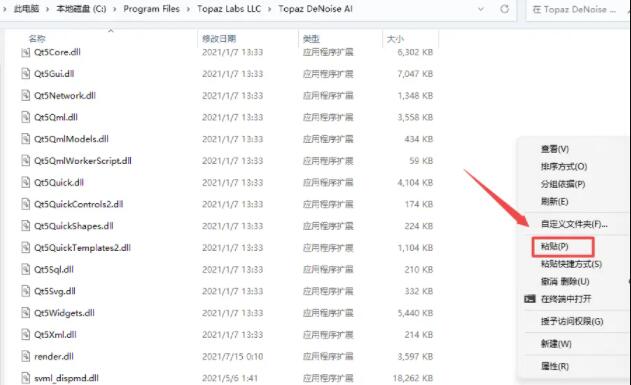Click the Qt5Qml.dll file icon
The width and height of the screenshot is (631, 385).
pyautogui.click(x=25, y=117)
